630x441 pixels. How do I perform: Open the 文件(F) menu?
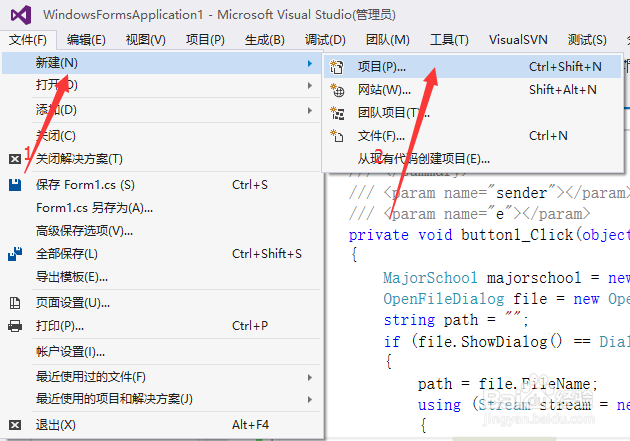(28, 40)
